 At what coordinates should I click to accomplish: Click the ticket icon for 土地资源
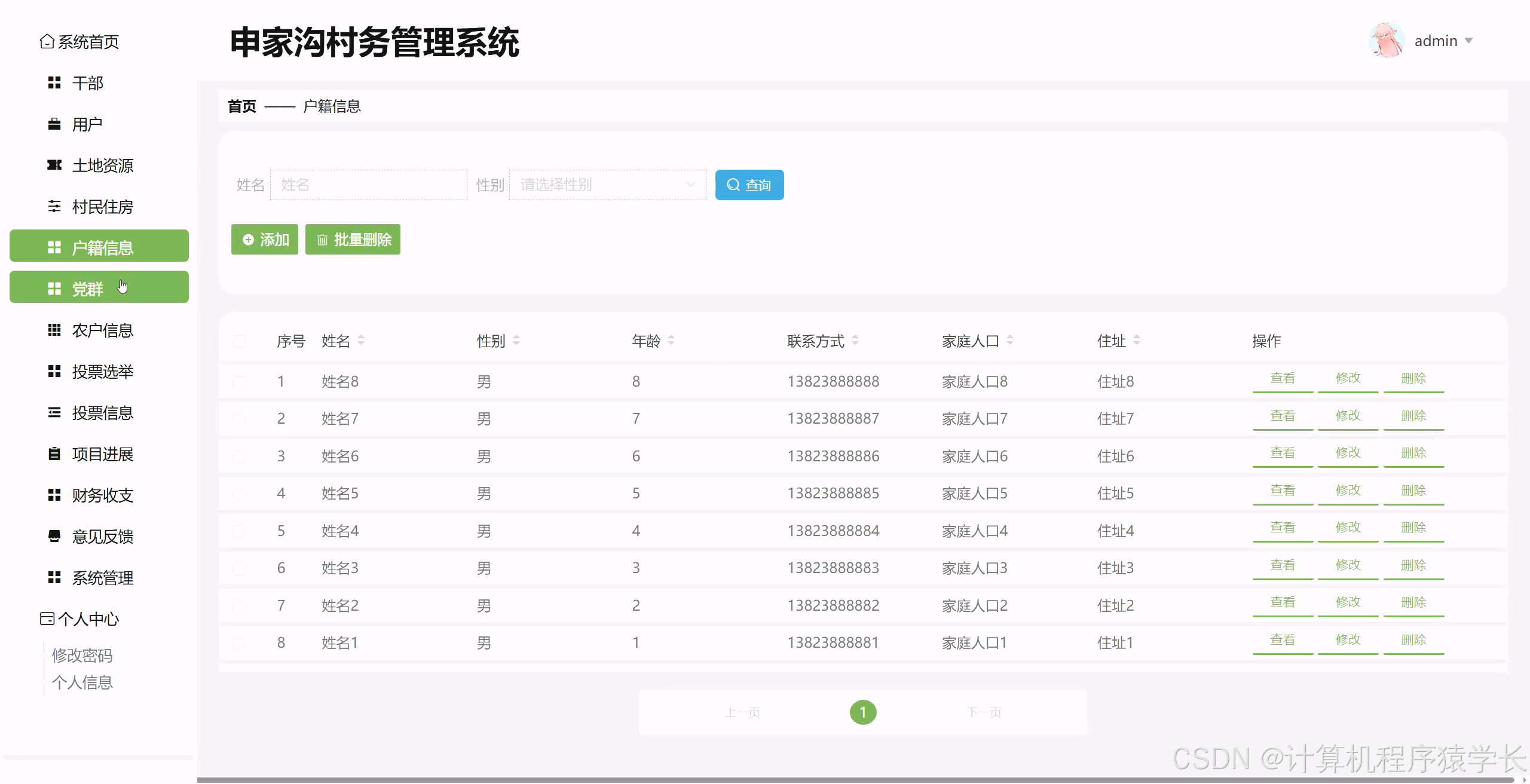pyautogui.click(x=54, y=166)
